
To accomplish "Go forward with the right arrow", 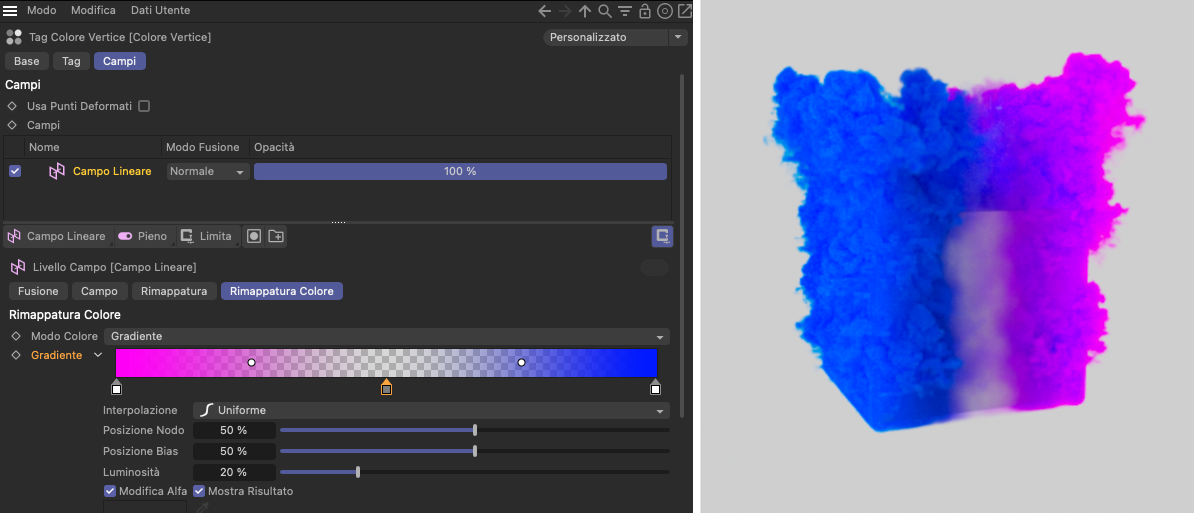I will tap(564, 11).
